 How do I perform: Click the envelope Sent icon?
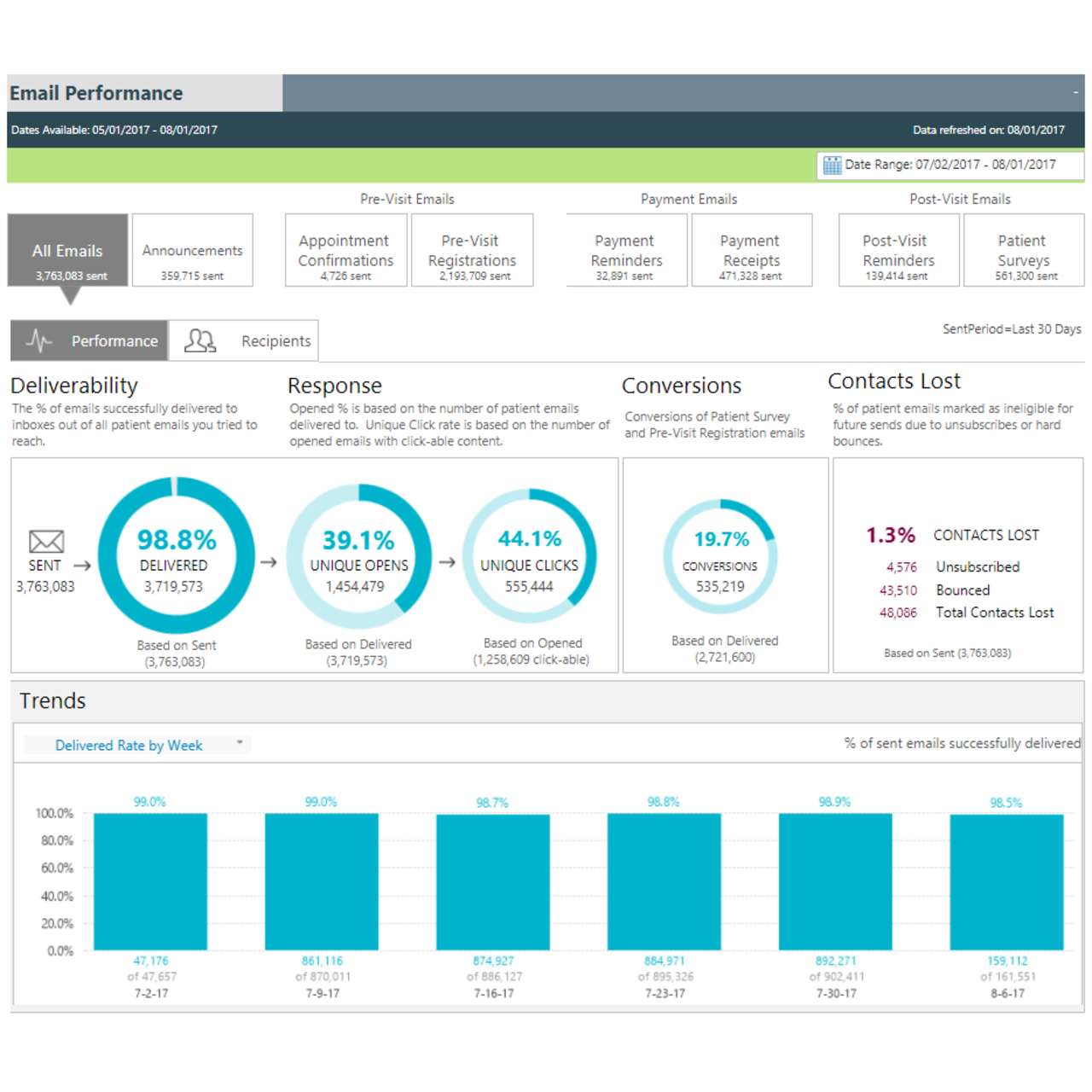[46, 541]
